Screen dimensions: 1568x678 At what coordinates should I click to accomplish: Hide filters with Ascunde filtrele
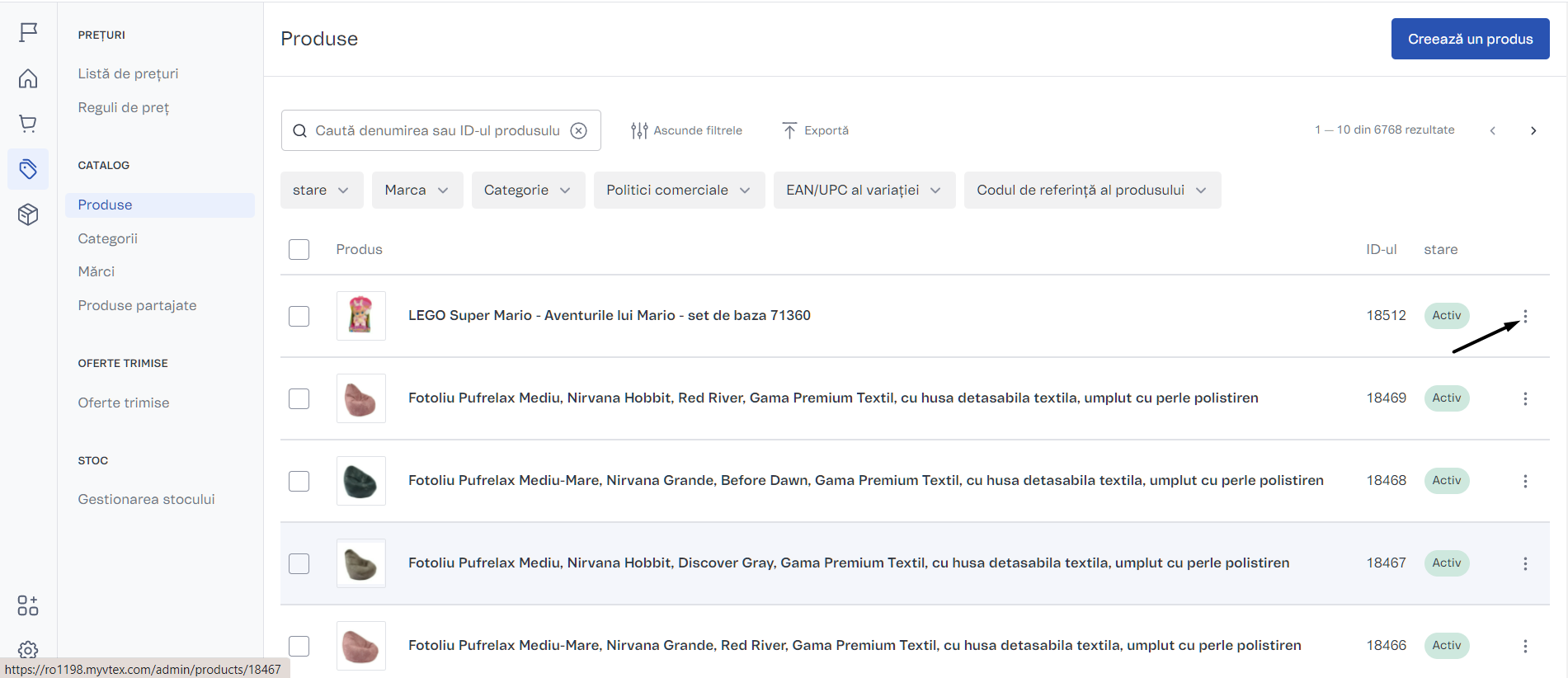coord(686,130)
